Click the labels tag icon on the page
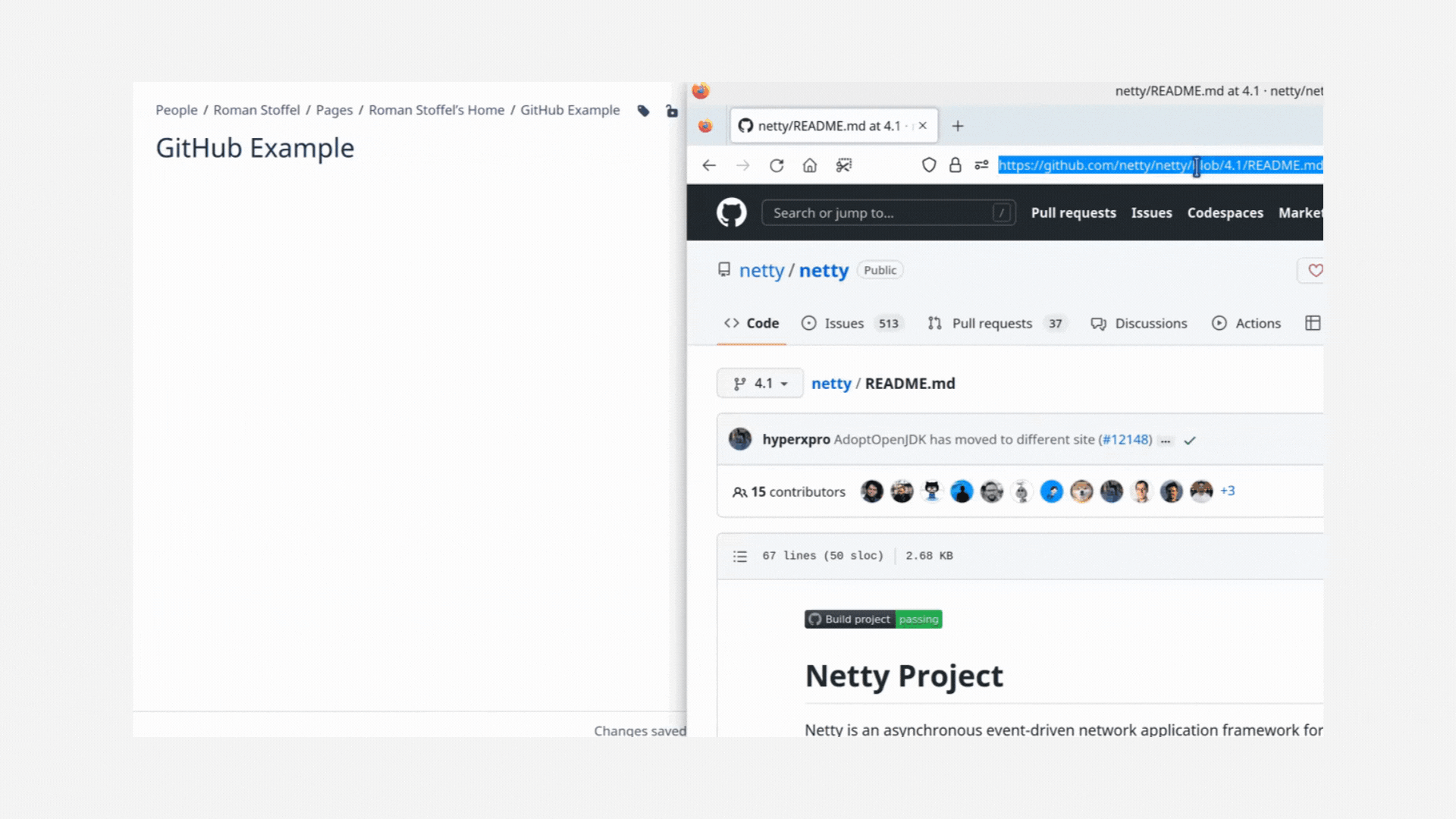 point(643,111)
